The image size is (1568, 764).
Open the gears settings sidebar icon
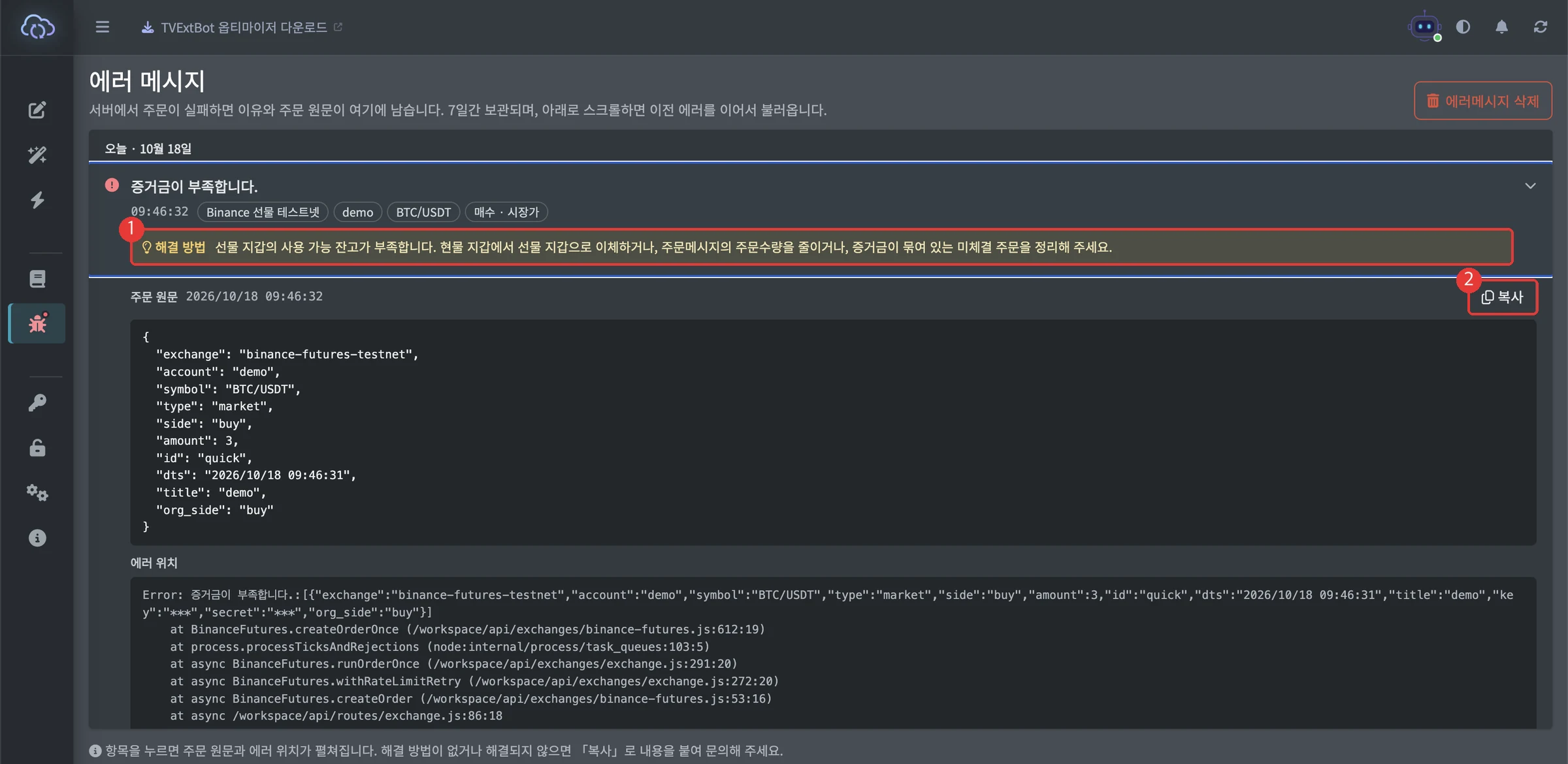(x=37, y=492)
